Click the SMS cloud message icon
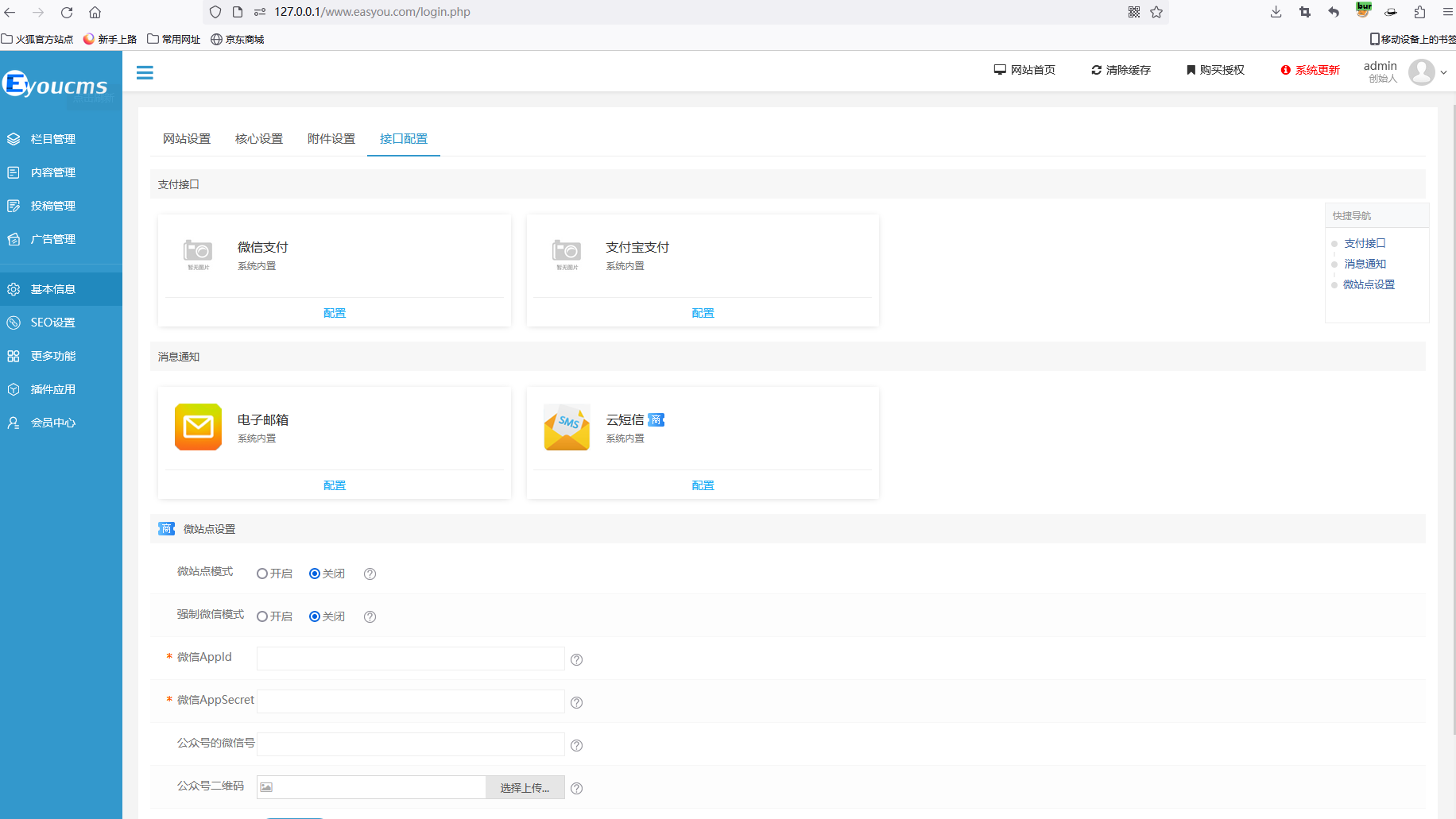Viewport: 1456px width, 819px height. 567,427
